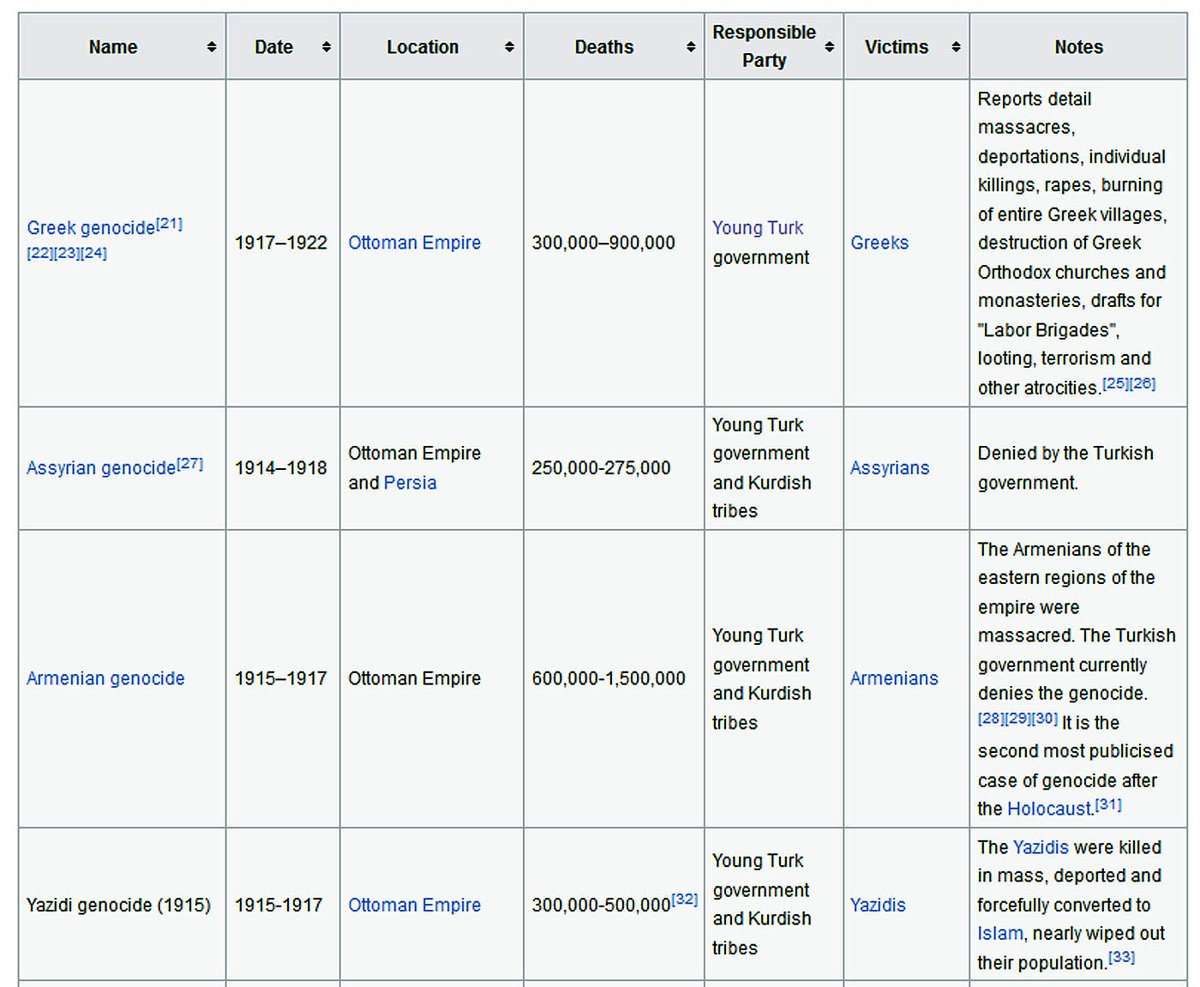Click the Location column header text

pos(423,47)
